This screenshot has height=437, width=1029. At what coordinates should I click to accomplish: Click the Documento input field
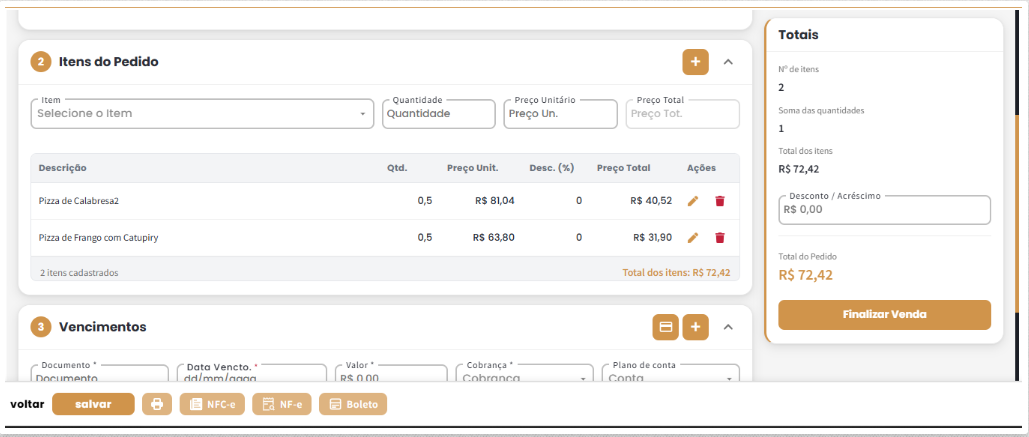pyautogui.click(x=100, y=373)
